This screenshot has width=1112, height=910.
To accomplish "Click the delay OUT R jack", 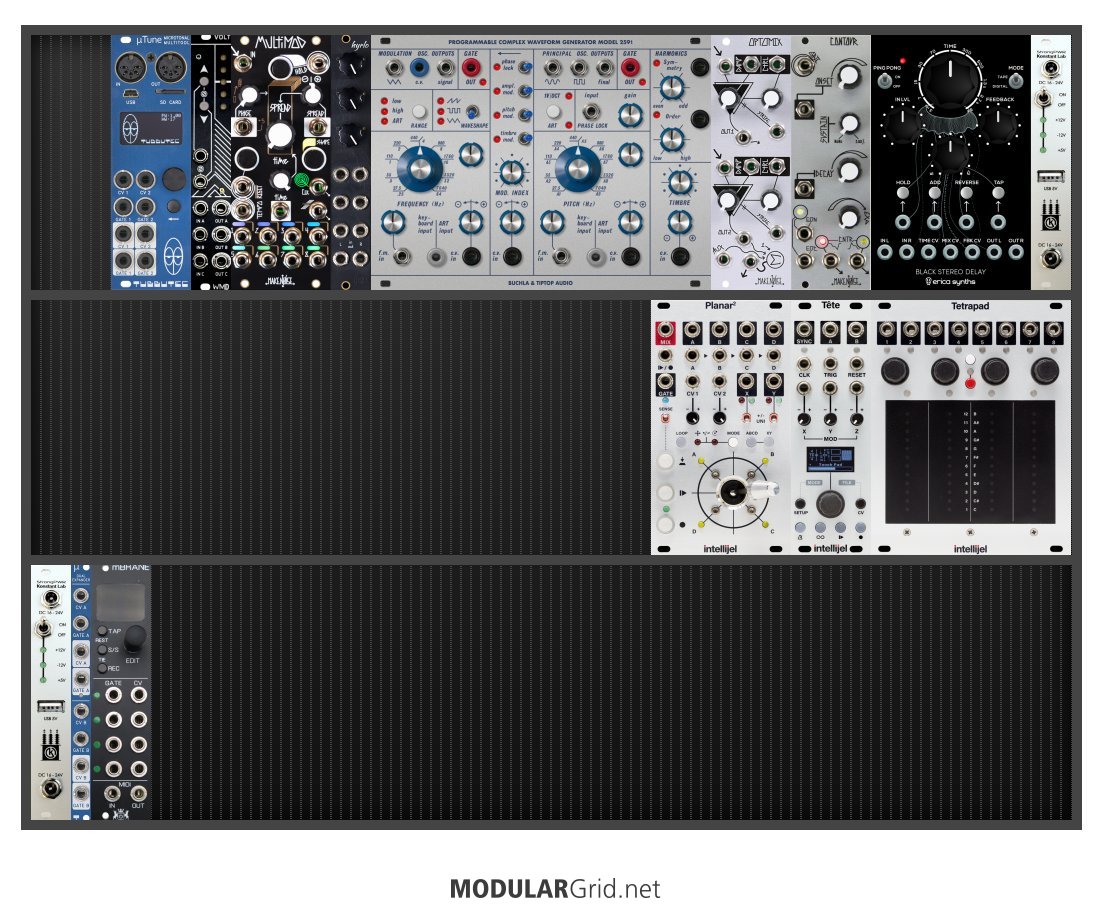I will pyautogui.click(x=1016, y=251).
